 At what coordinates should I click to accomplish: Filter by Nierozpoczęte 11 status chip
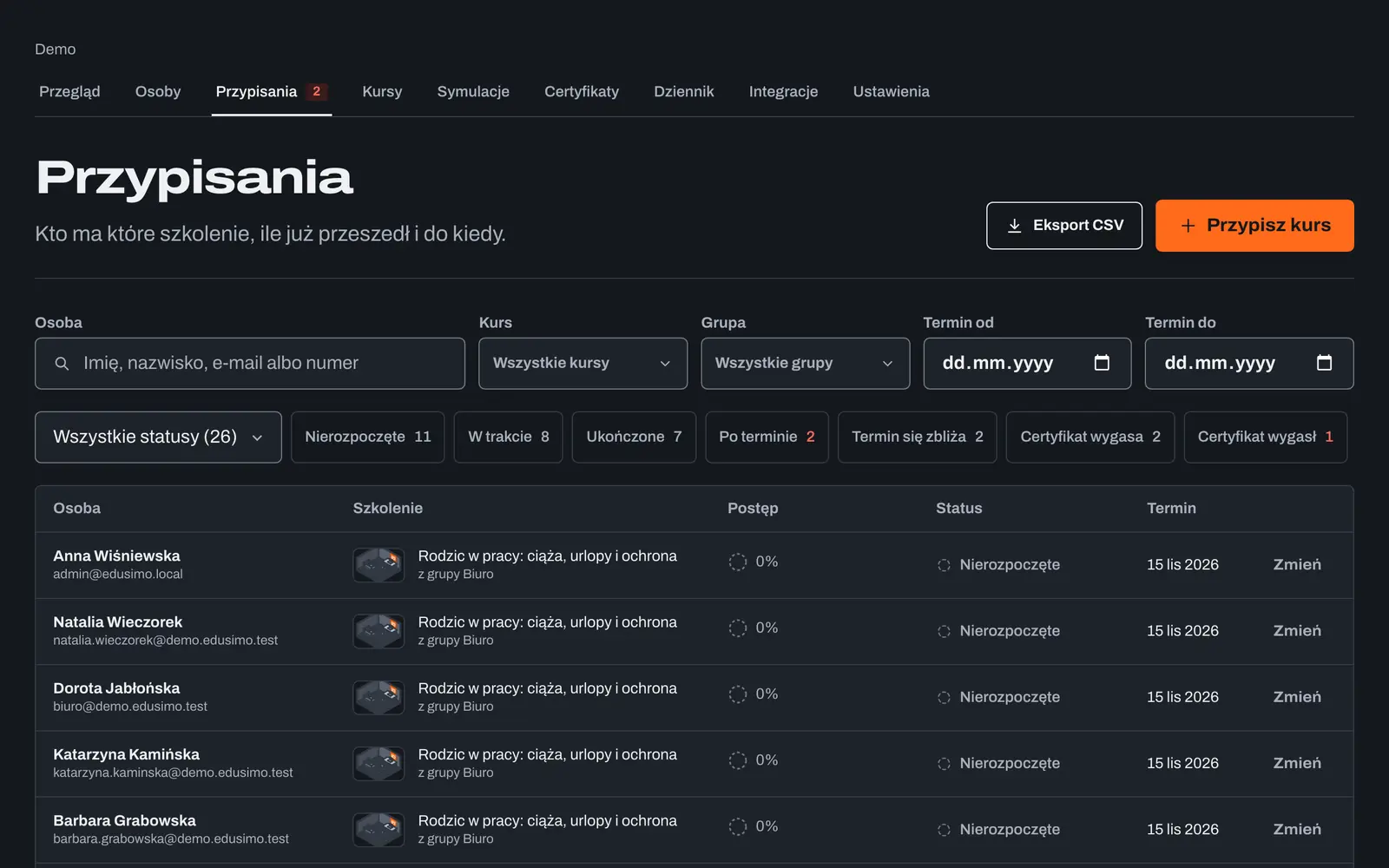point(368,437)
